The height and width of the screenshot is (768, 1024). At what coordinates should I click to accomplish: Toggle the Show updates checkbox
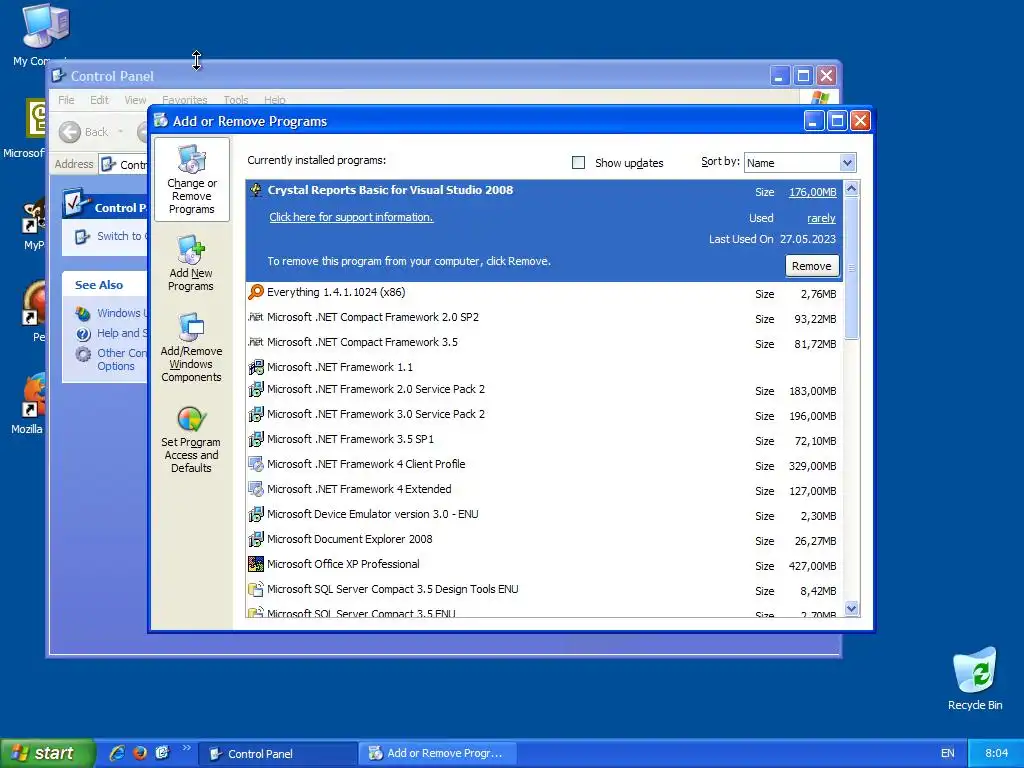(578, 163)
